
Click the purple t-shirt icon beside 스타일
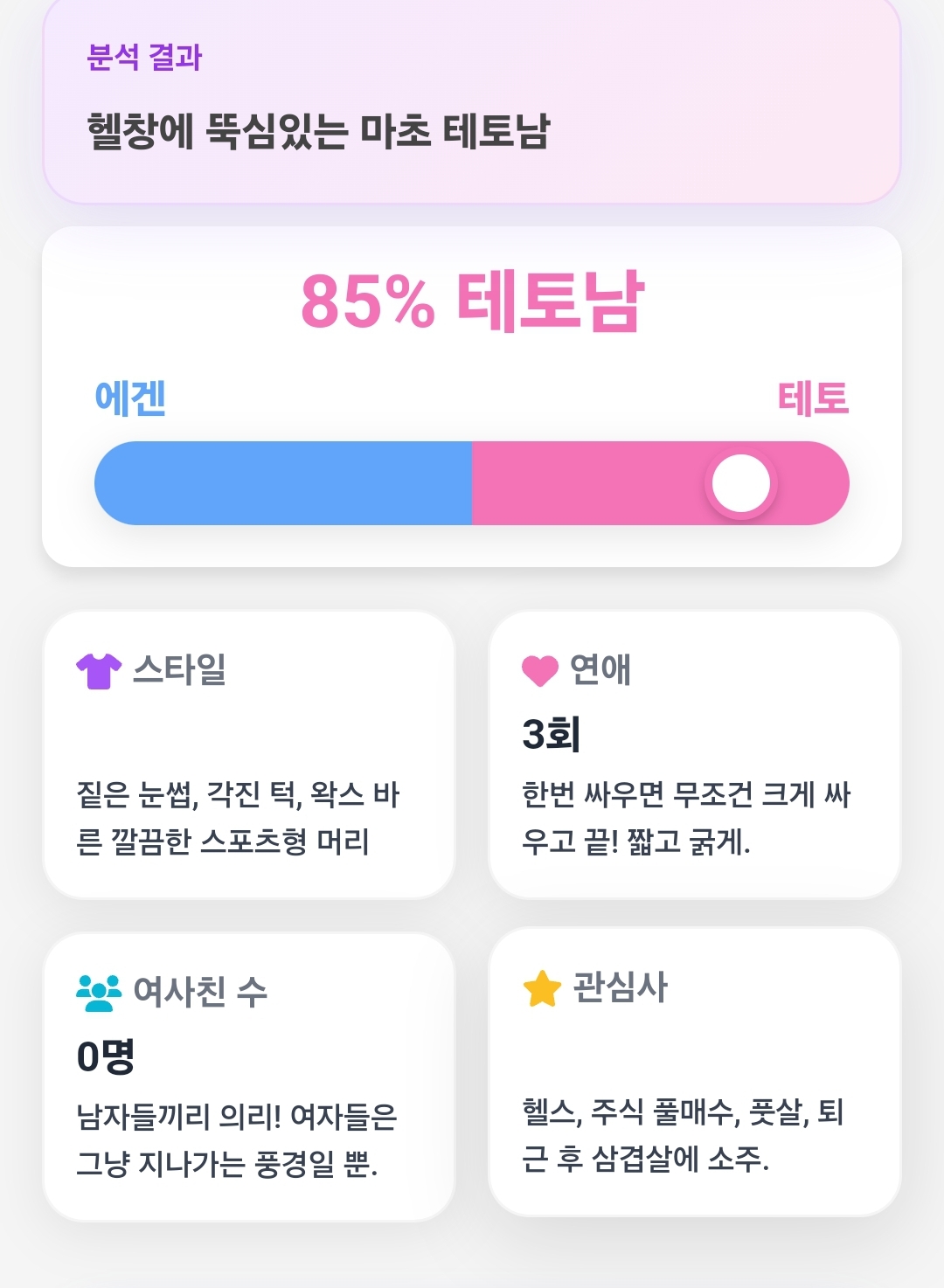point(99,671)
